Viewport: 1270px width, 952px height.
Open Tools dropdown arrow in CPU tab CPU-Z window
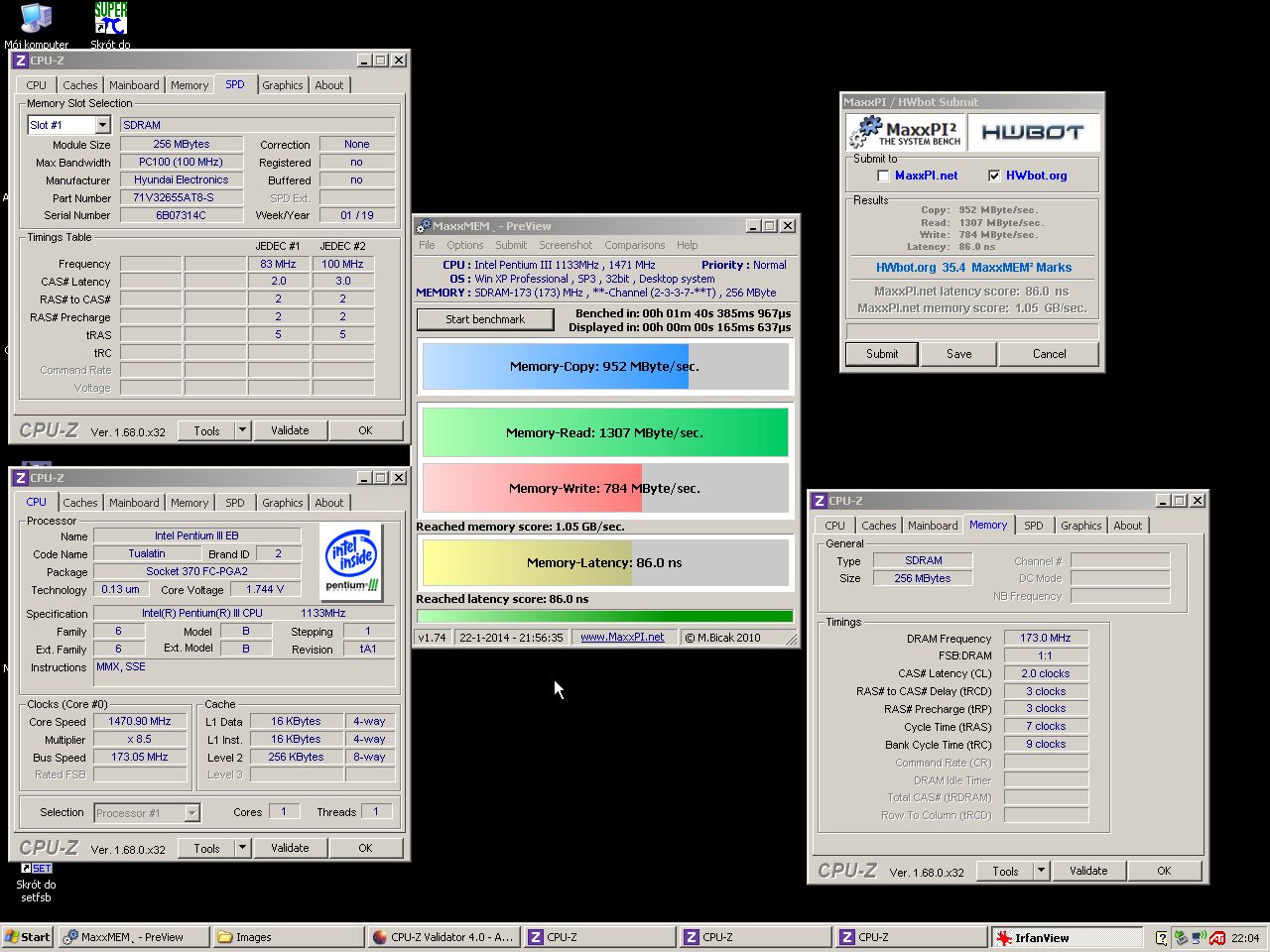point(242,848)
